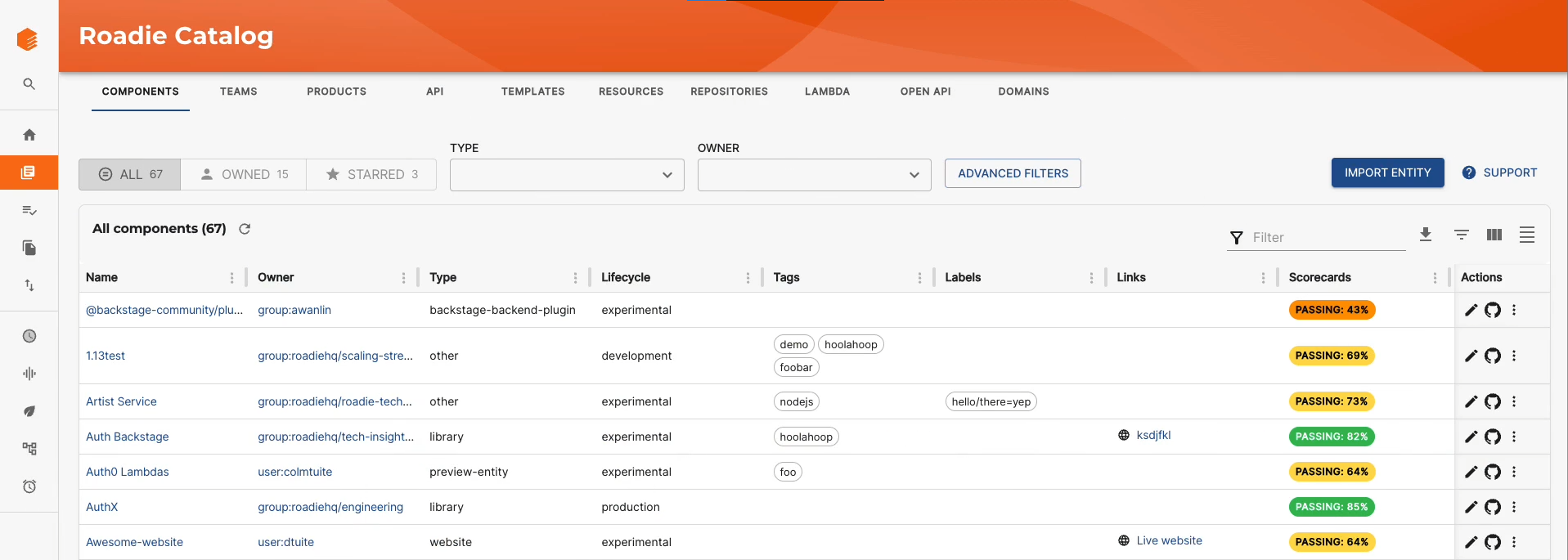The width and height of the screenshot is (1568, 560).
Task: Open the Scorecards column menu
Action: 1435,278
